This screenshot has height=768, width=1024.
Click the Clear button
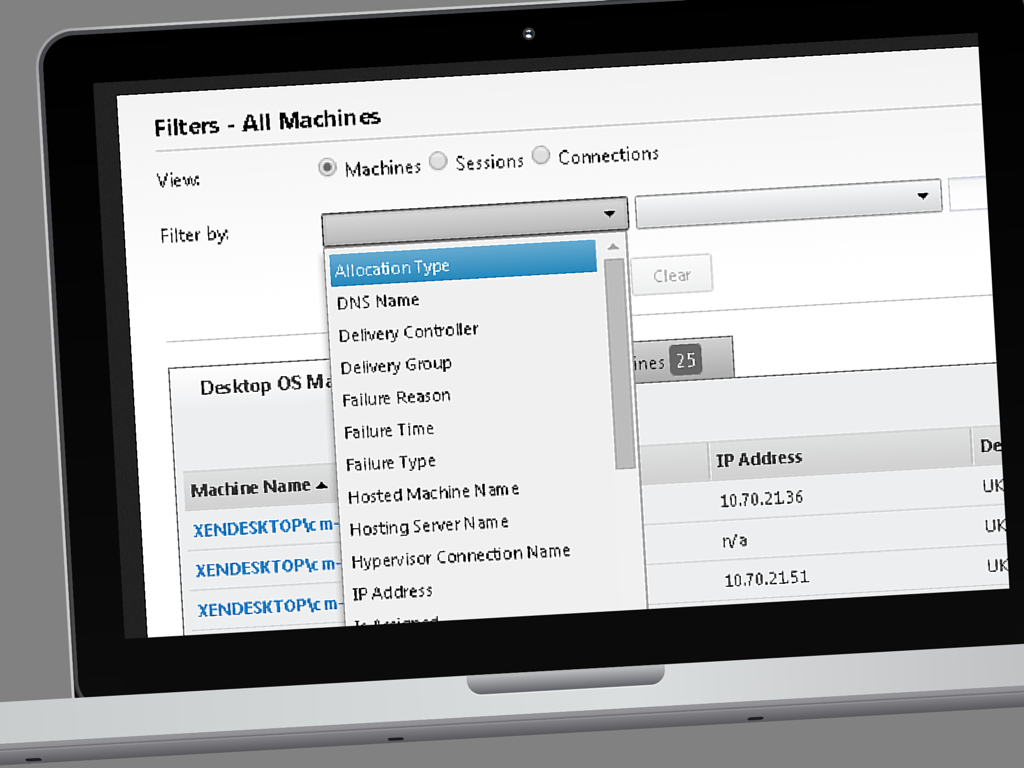point(671,275)
